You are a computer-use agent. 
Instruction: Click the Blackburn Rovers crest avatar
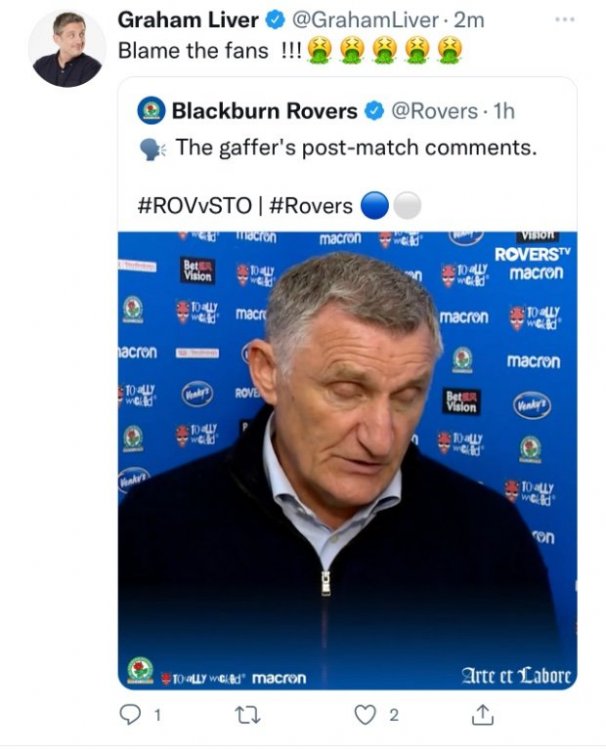click(151, 110)
